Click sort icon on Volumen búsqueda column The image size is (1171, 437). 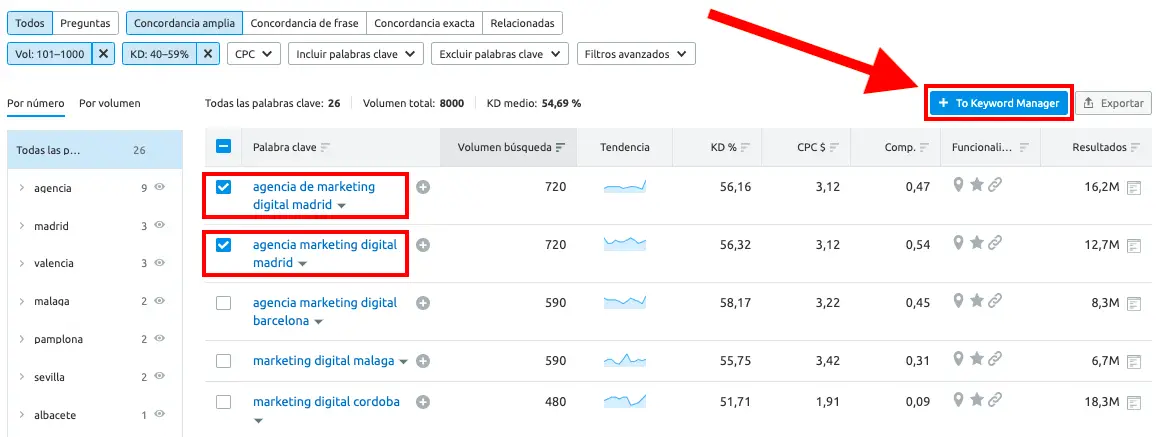click(560, 148)
